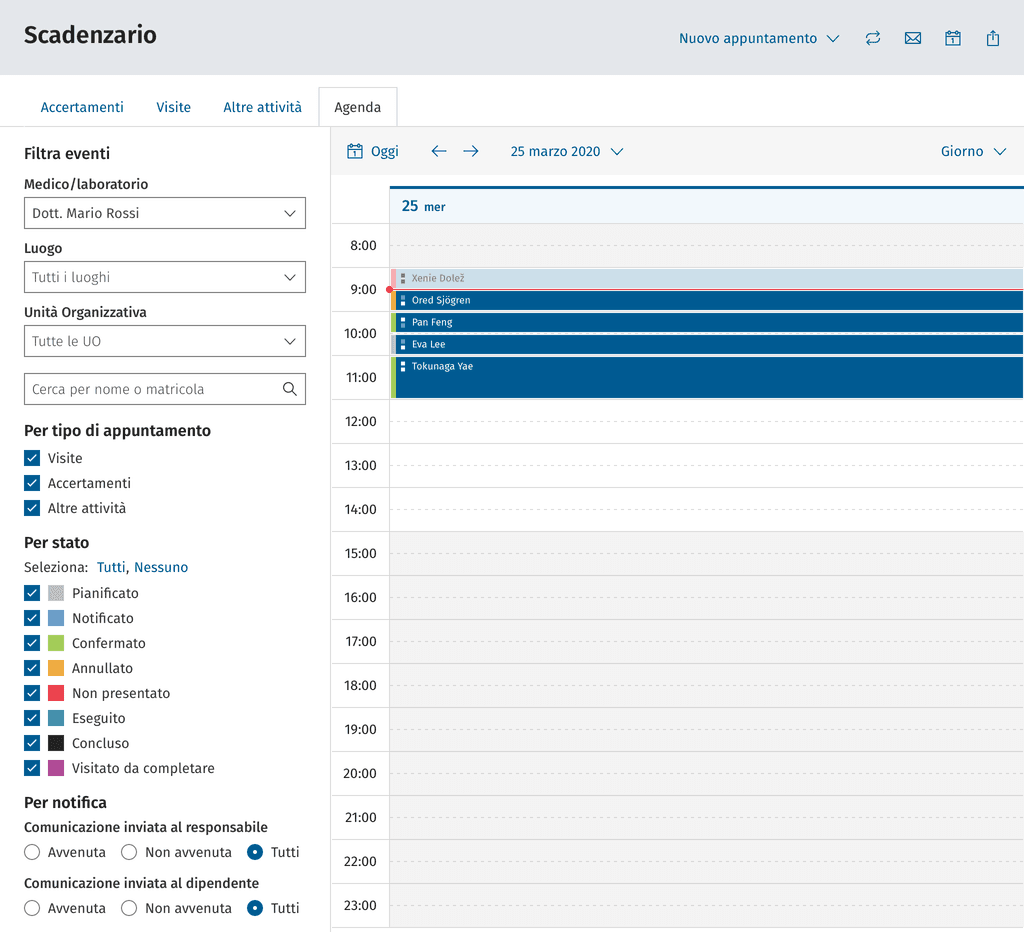The width and height of the screenshot is (1024, 932).
Task: Uncheck the Visite checkbox
Action: coord(32,458)
